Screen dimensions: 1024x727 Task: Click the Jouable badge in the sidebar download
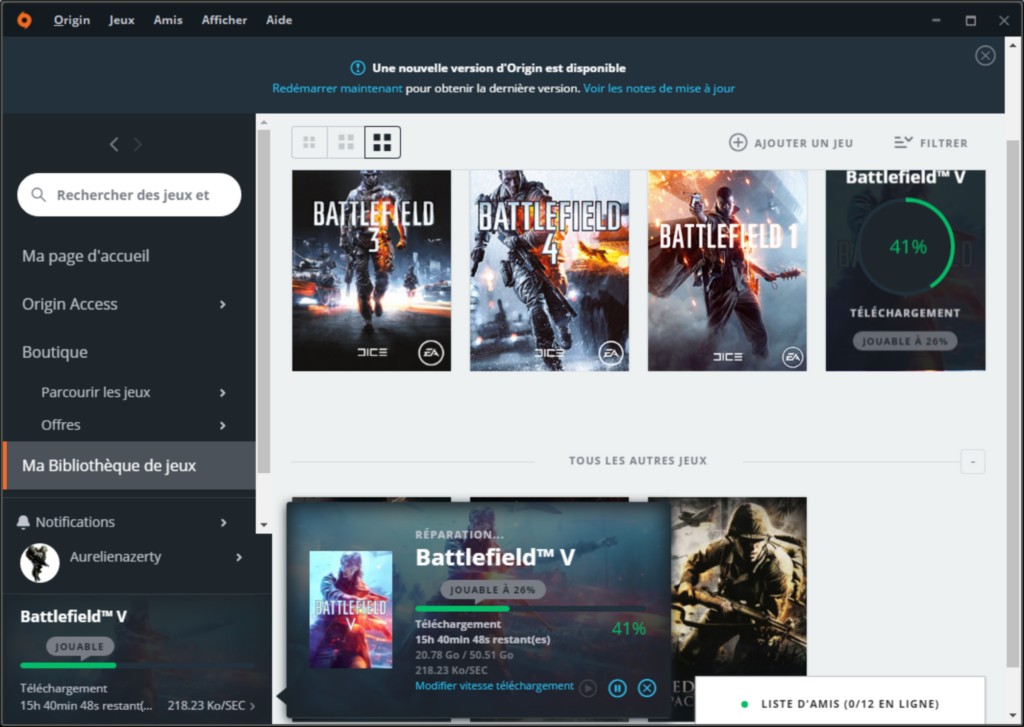coord(80,647)
